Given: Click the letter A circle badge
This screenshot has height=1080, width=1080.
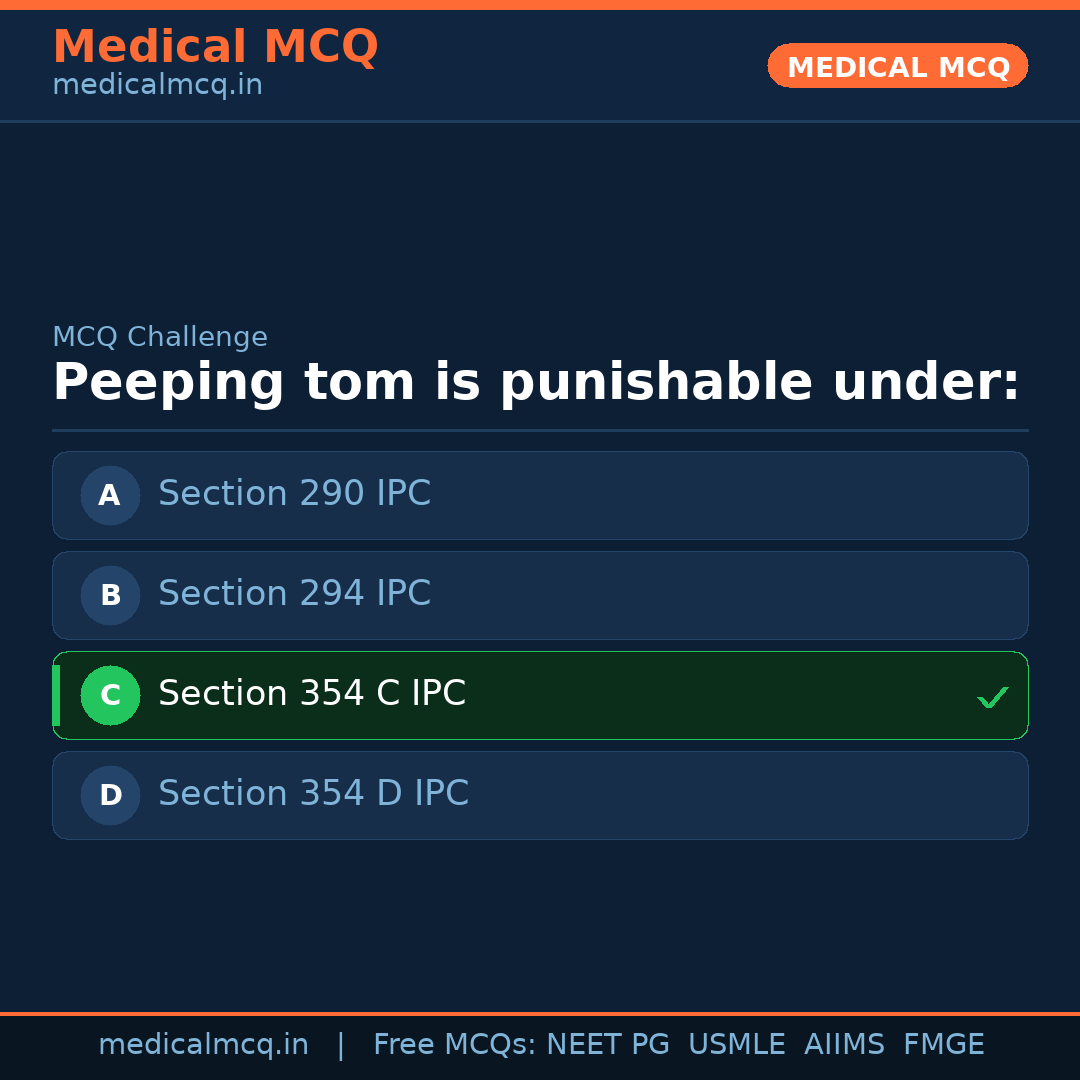Looking at the screenshot, I should pyautogui.click(x=110, y=495).
